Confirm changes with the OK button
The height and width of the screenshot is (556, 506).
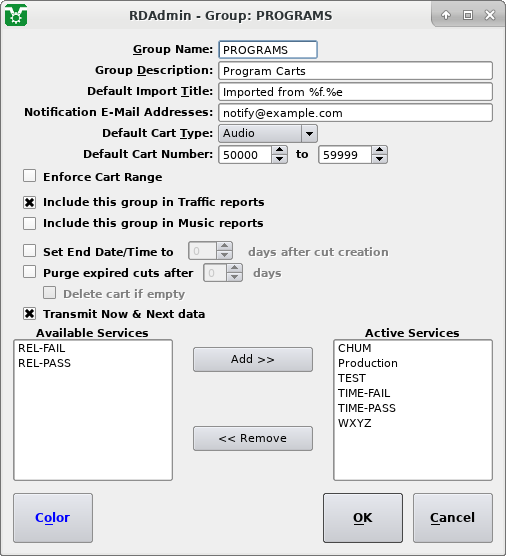tap(363, 518)
